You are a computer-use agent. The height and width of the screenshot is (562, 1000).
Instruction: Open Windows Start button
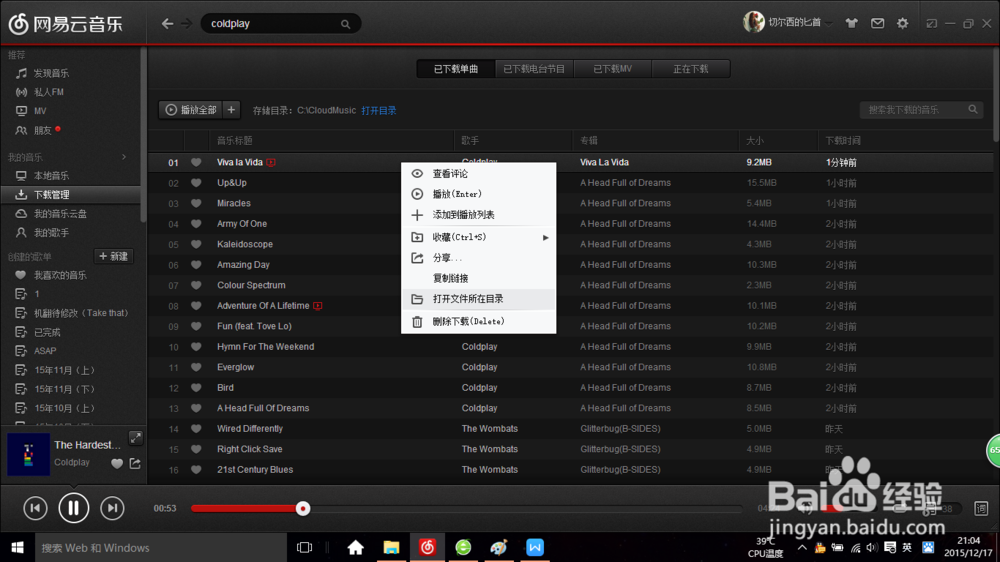click(18, 547)
